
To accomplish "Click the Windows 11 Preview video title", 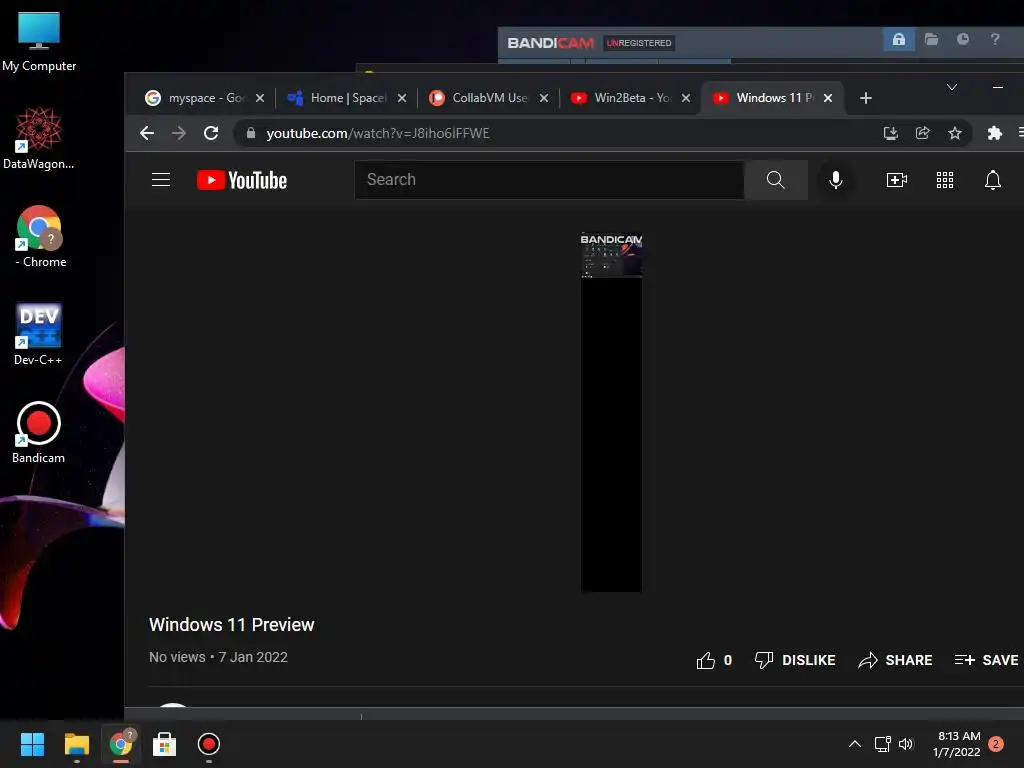I will [232, 625].
